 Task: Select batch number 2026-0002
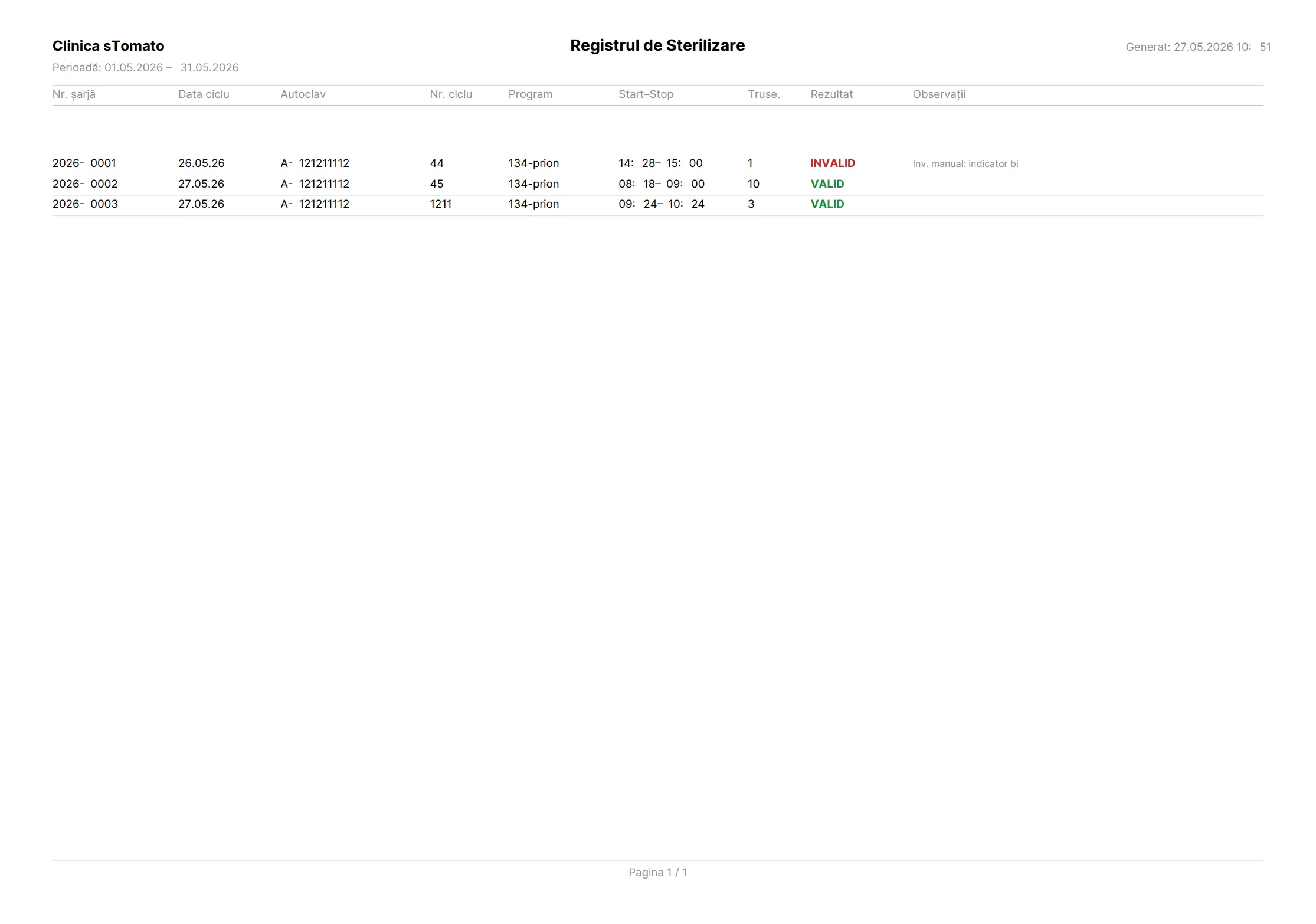tap(85, 184)
